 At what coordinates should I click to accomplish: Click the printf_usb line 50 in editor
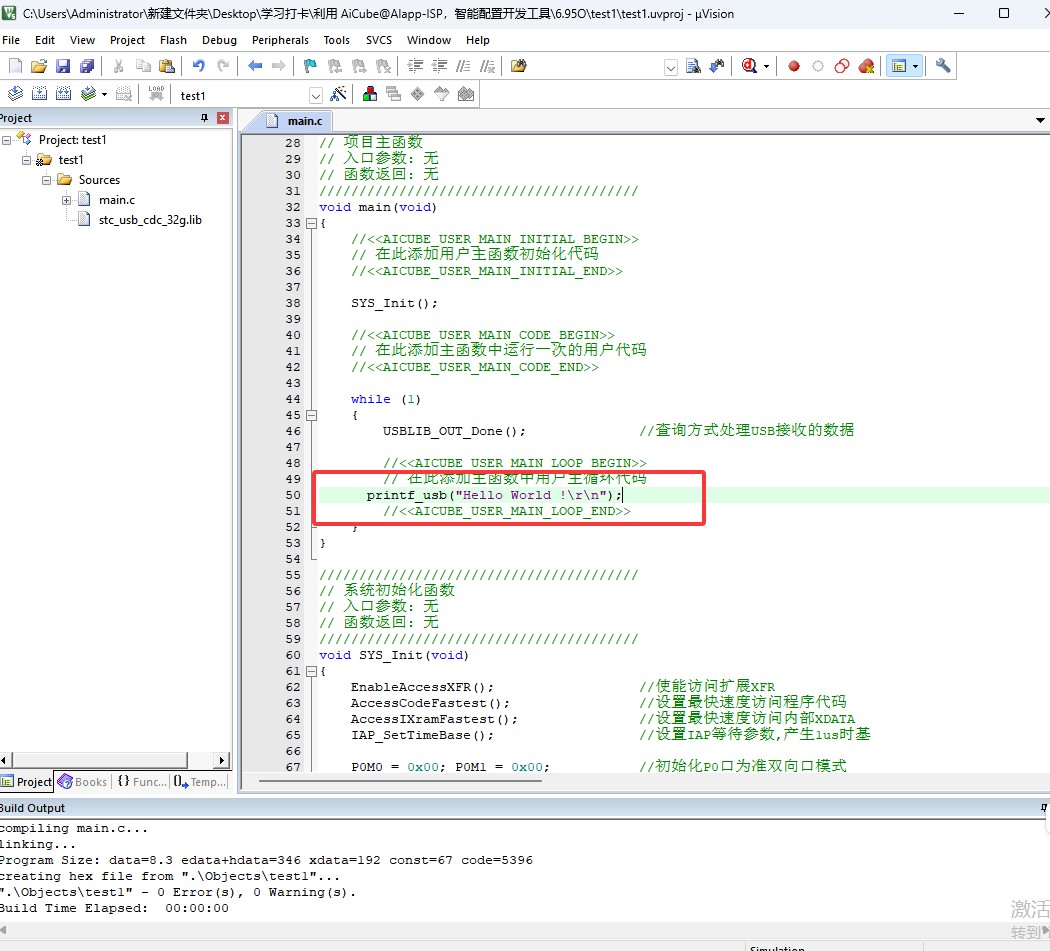[x=494, y=495]
